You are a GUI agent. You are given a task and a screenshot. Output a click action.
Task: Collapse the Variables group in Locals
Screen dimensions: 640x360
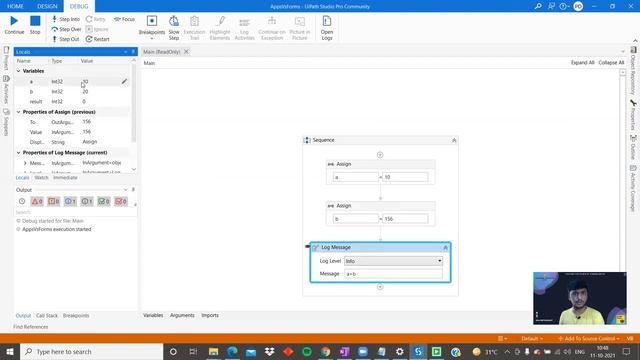(x=18, y=71)
